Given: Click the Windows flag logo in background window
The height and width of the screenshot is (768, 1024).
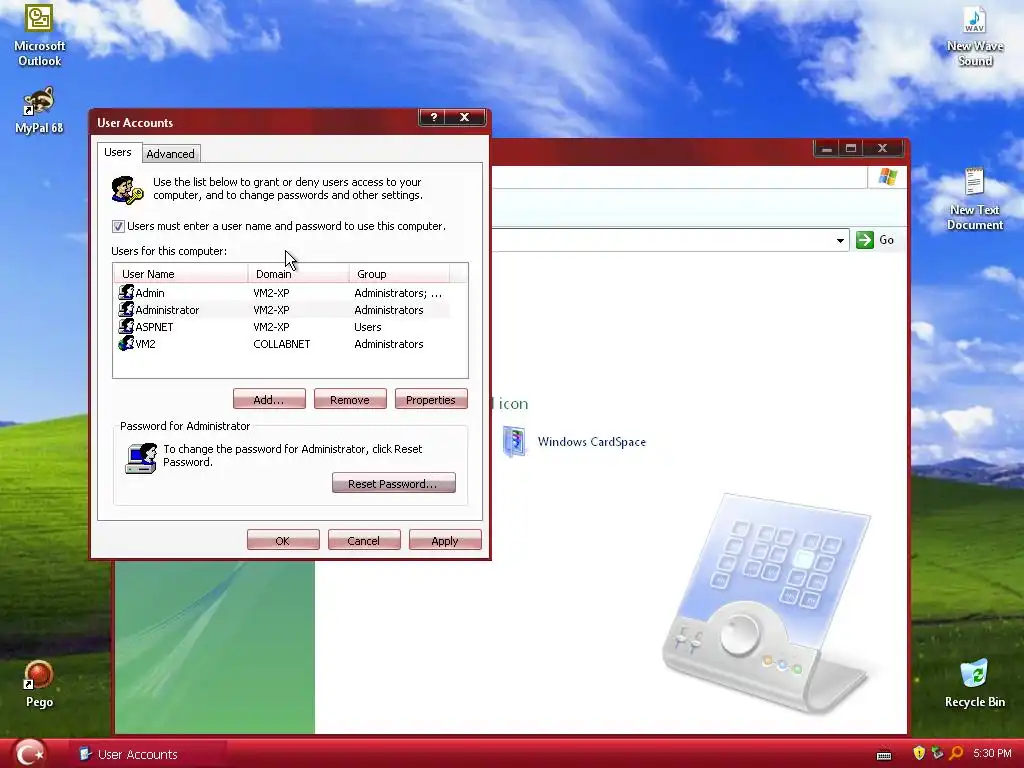Looking at the screenshot, I should point(888,176).
